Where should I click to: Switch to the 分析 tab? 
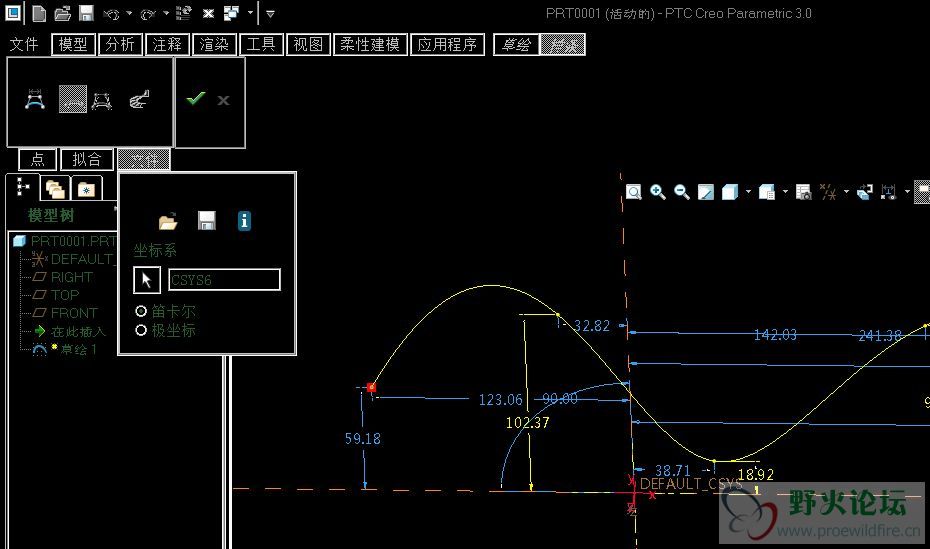[x=120, y=44]
